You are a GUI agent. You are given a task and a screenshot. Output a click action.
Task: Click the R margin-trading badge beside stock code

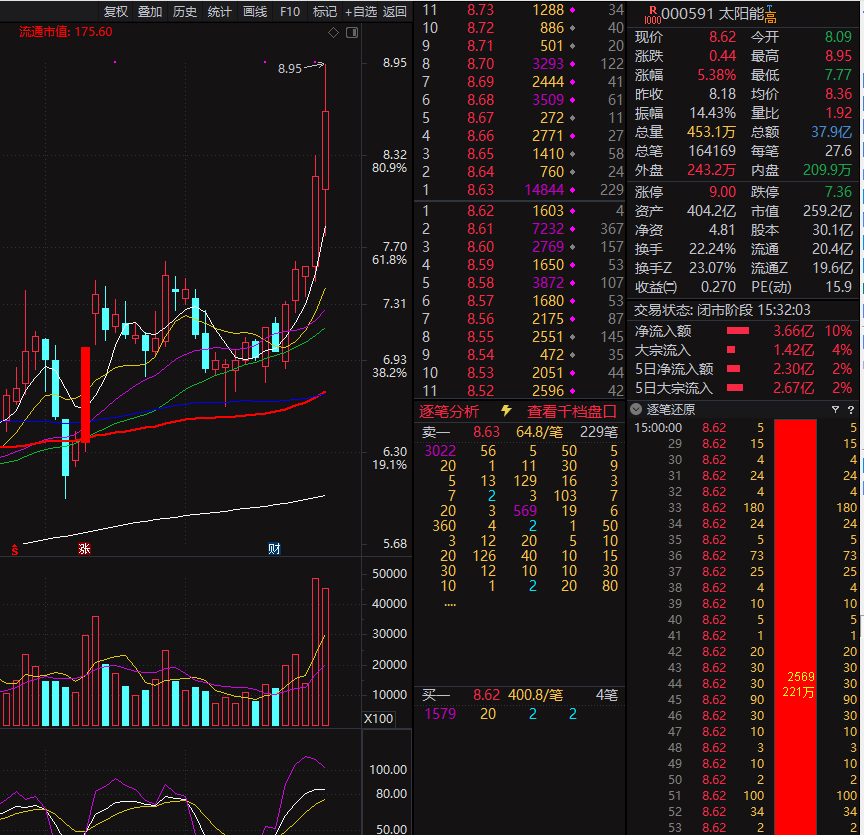[653, 11]
